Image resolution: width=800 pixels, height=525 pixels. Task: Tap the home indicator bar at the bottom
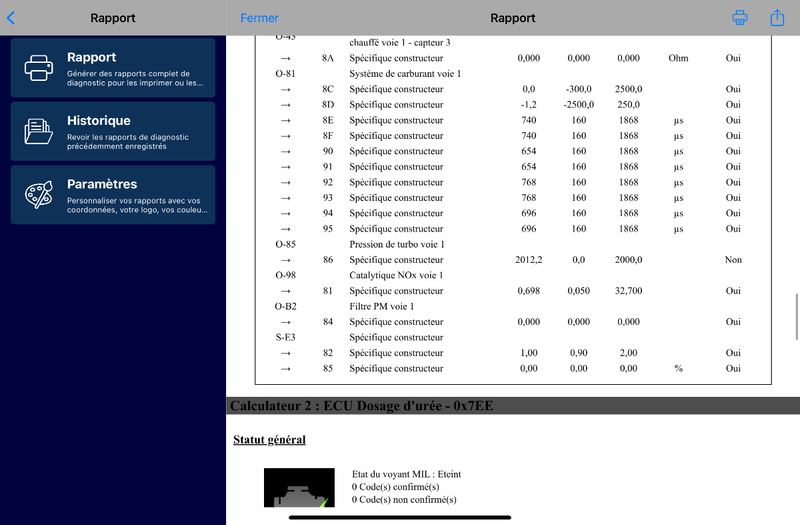[x=400, y=517]
